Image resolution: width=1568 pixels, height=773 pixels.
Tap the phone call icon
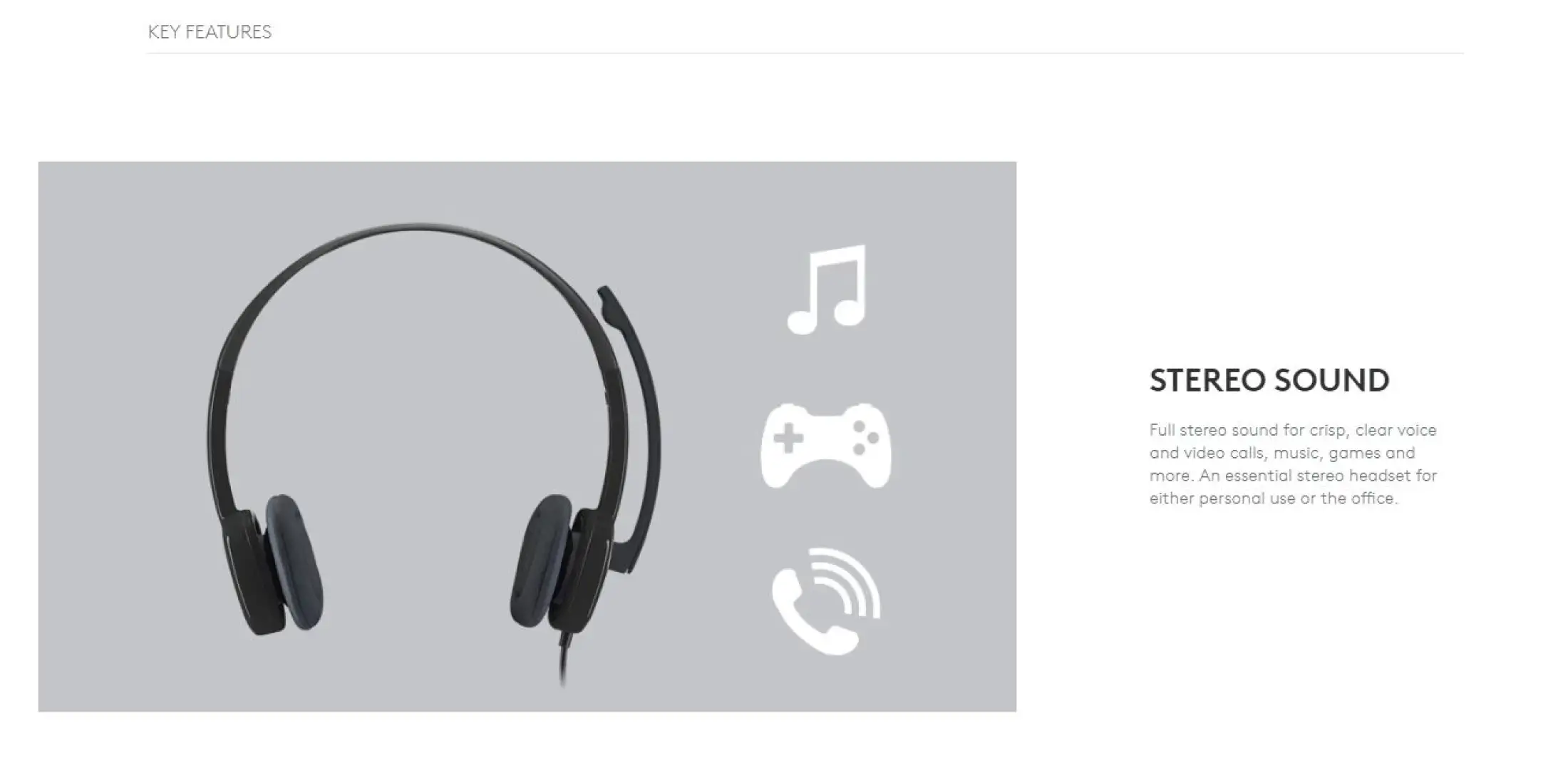coord(826,601)
